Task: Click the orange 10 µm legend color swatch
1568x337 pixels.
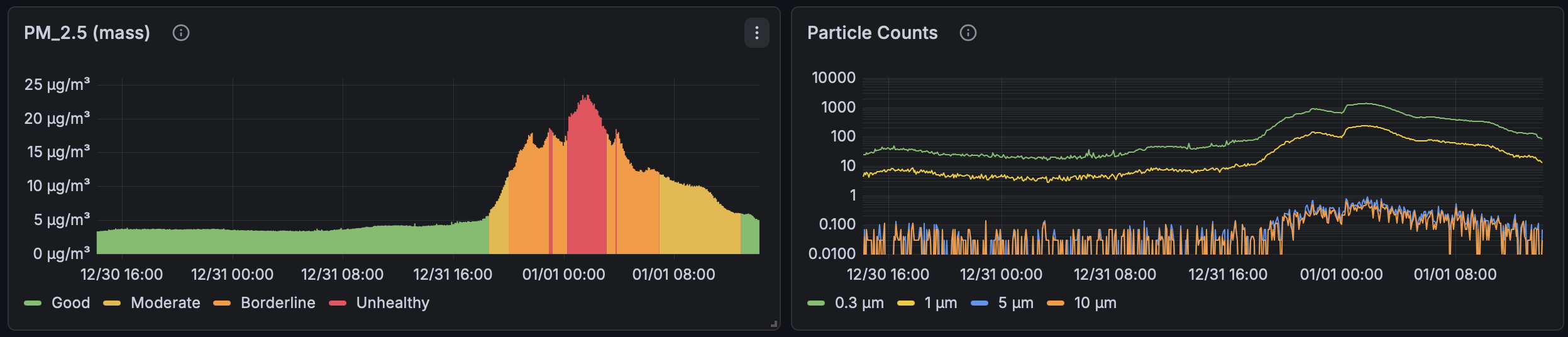Action: coord(1056,303)
